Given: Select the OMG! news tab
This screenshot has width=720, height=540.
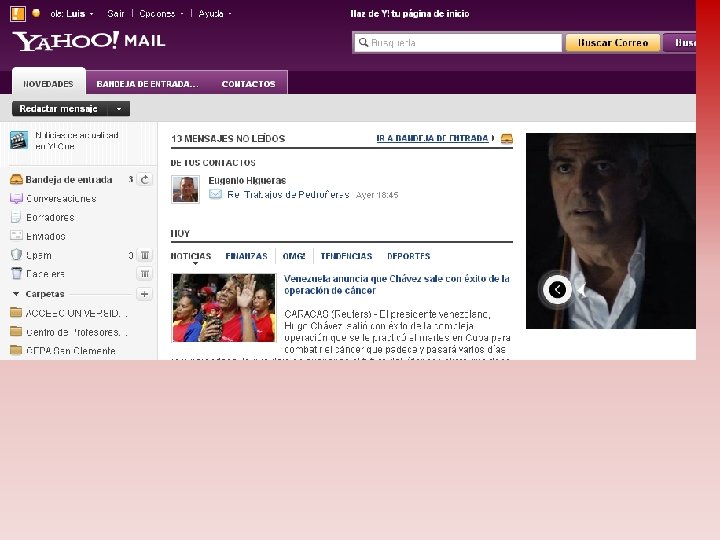Looking at the screenshot, I should (x=294, y=256).
